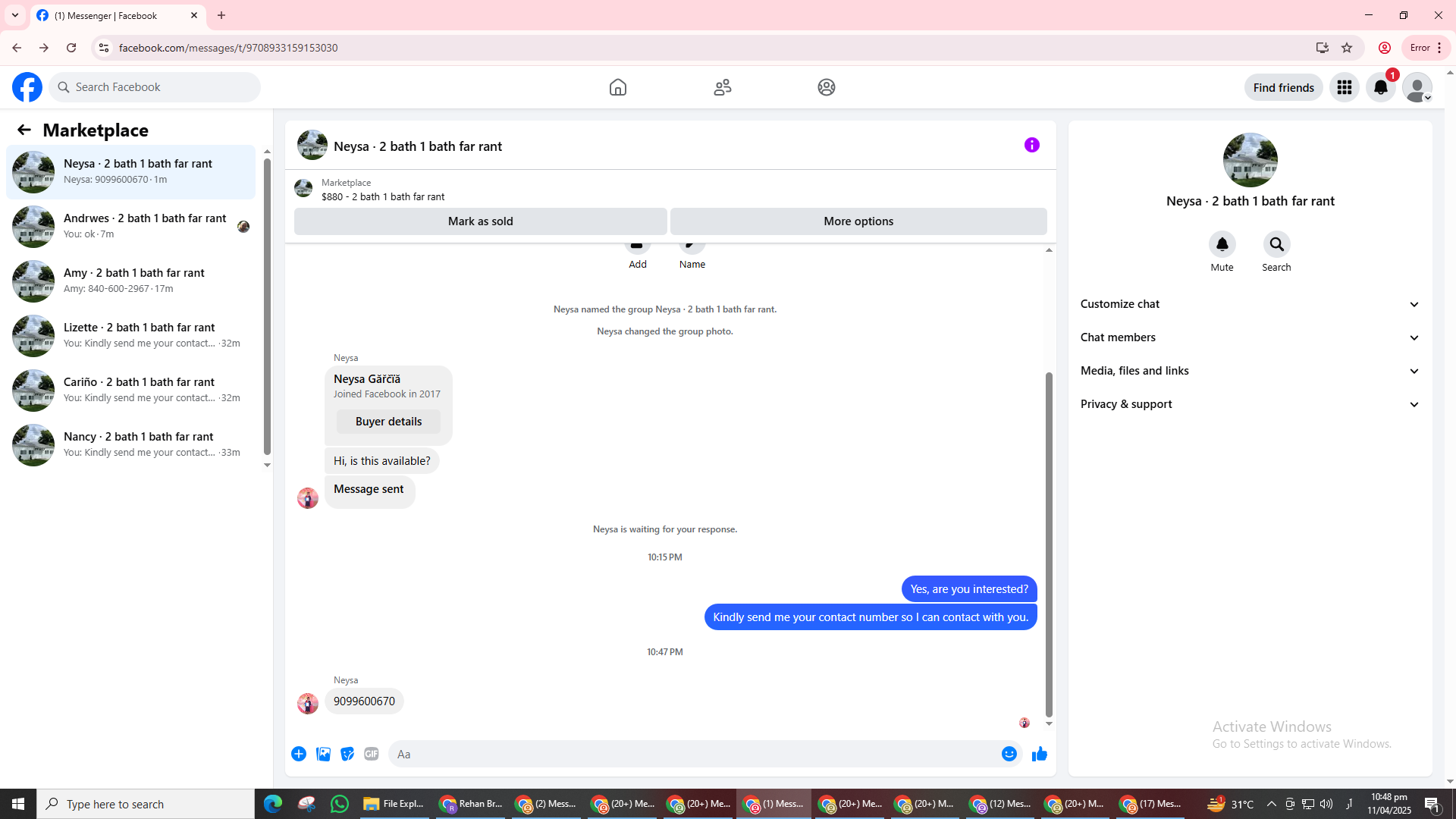Click the conversation list scrollbar
This screenshot has height=819, width=1456.
(267, 306)
